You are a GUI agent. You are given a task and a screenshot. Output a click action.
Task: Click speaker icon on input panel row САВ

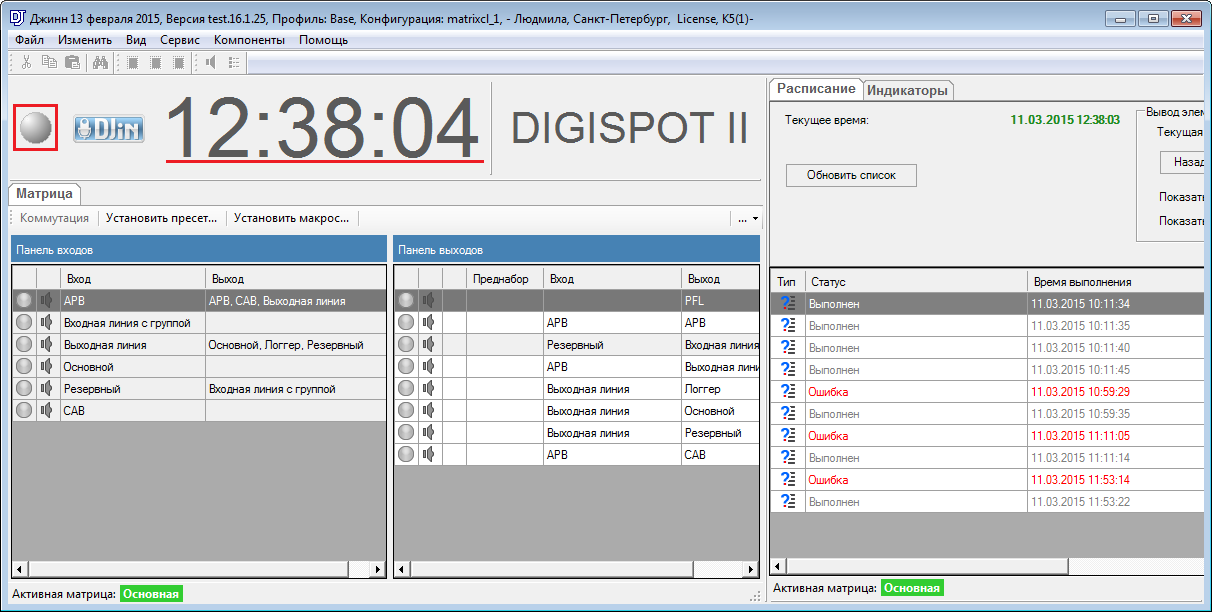pos(47,411)
